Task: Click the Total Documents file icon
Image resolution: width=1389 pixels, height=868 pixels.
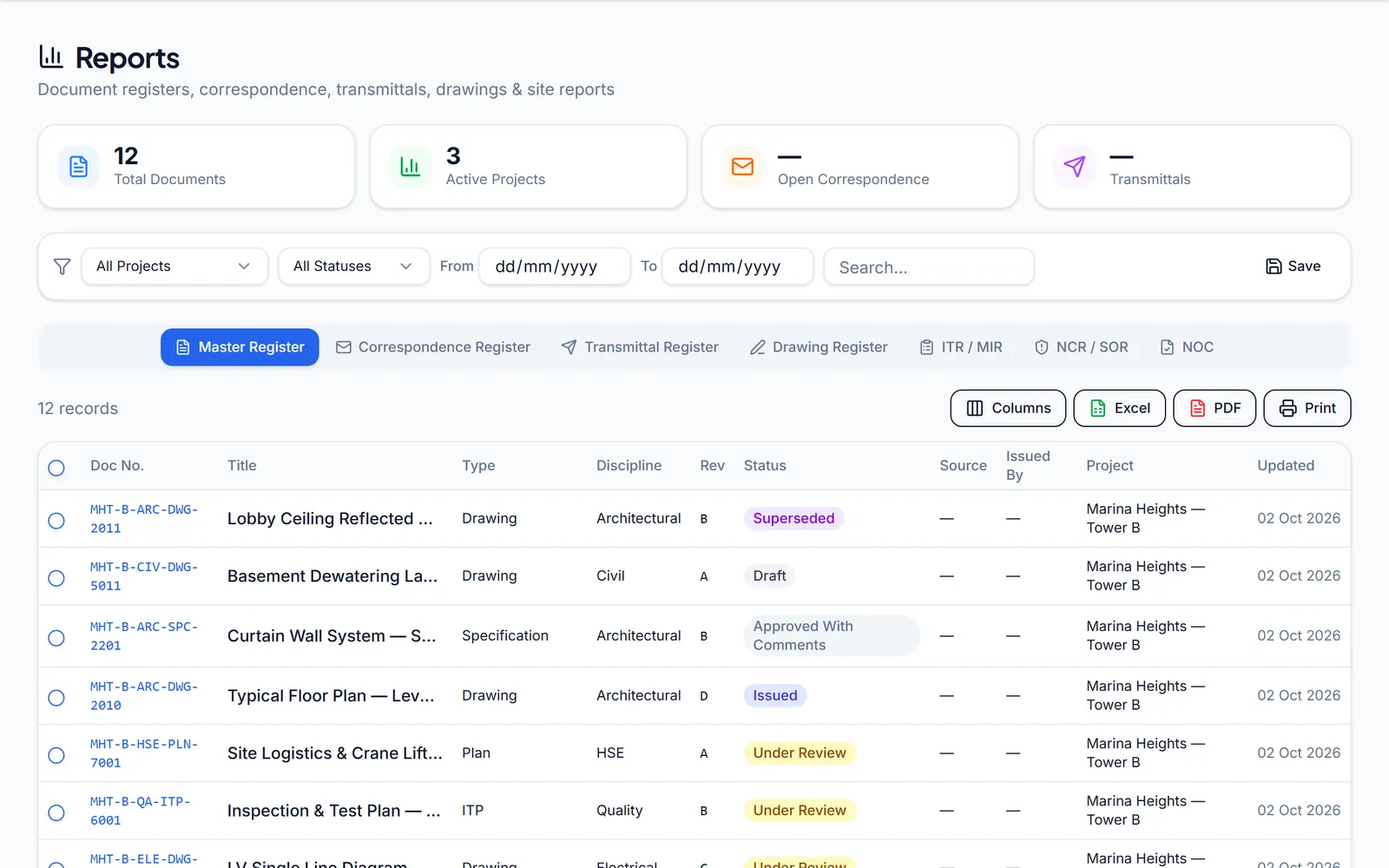Action: (78, 167)
